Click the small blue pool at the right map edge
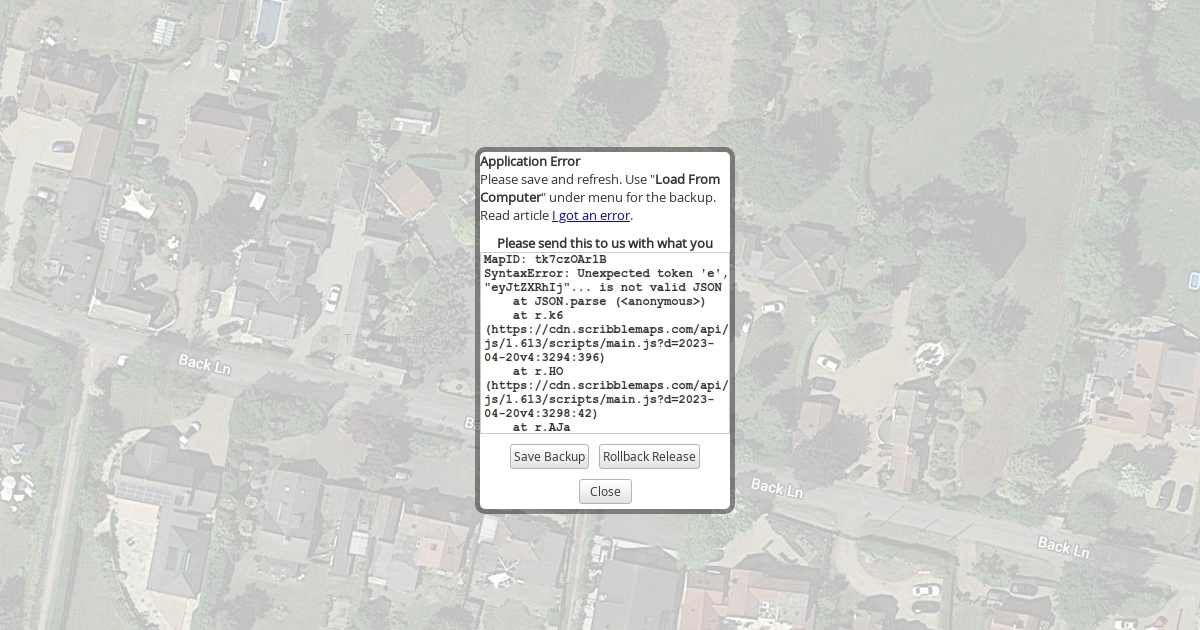Screen dimensions: 1200x630 point(1193,280)
